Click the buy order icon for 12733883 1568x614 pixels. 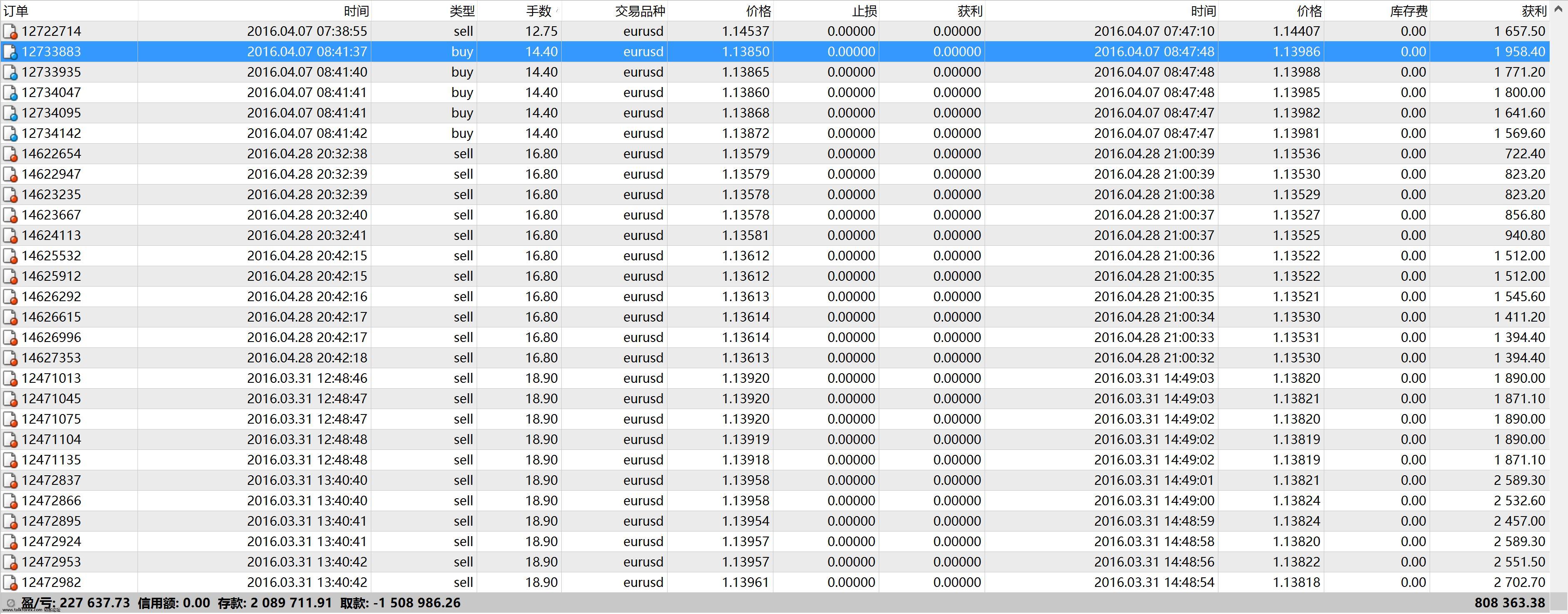click(x=10, y=52)
